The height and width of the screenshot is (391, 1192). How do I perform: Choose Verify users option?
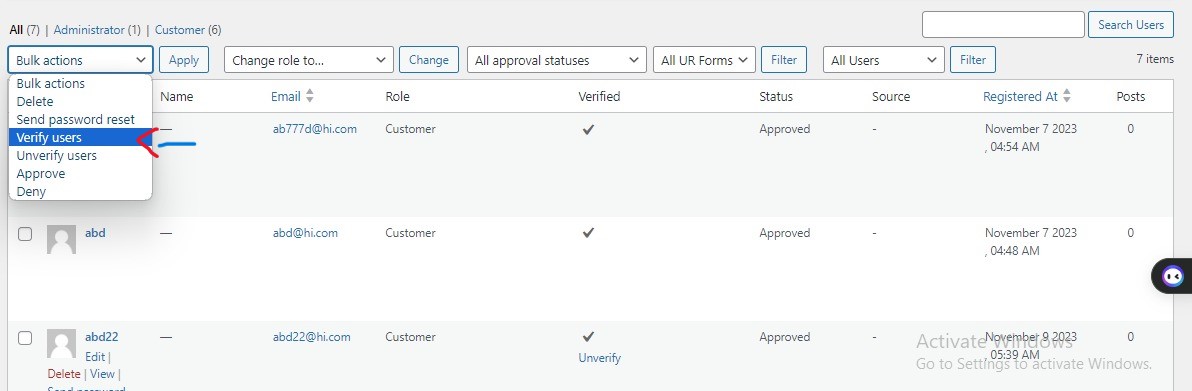click(81, 138)
